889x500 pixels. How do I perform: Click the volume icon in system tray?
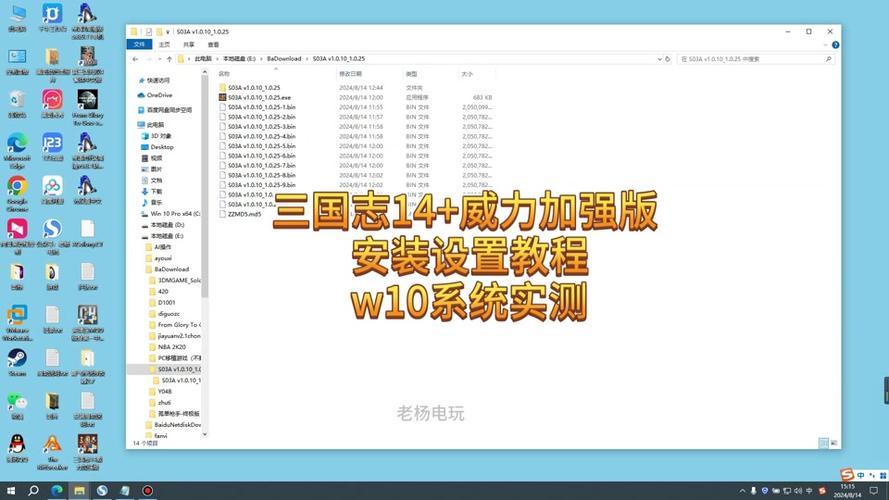pos(798,491)
